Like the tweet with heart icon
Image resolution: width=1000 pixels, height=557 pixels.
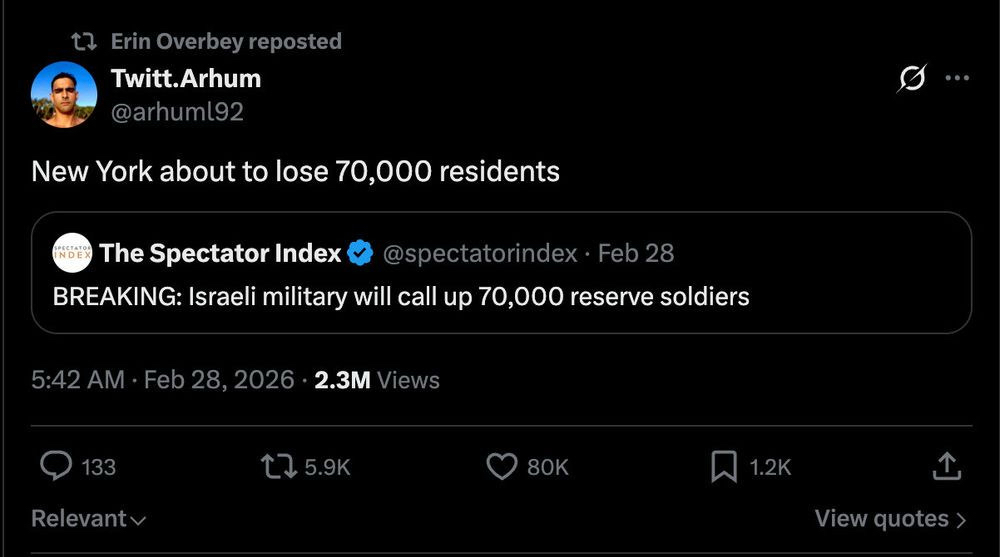click(x=500, y=466)
